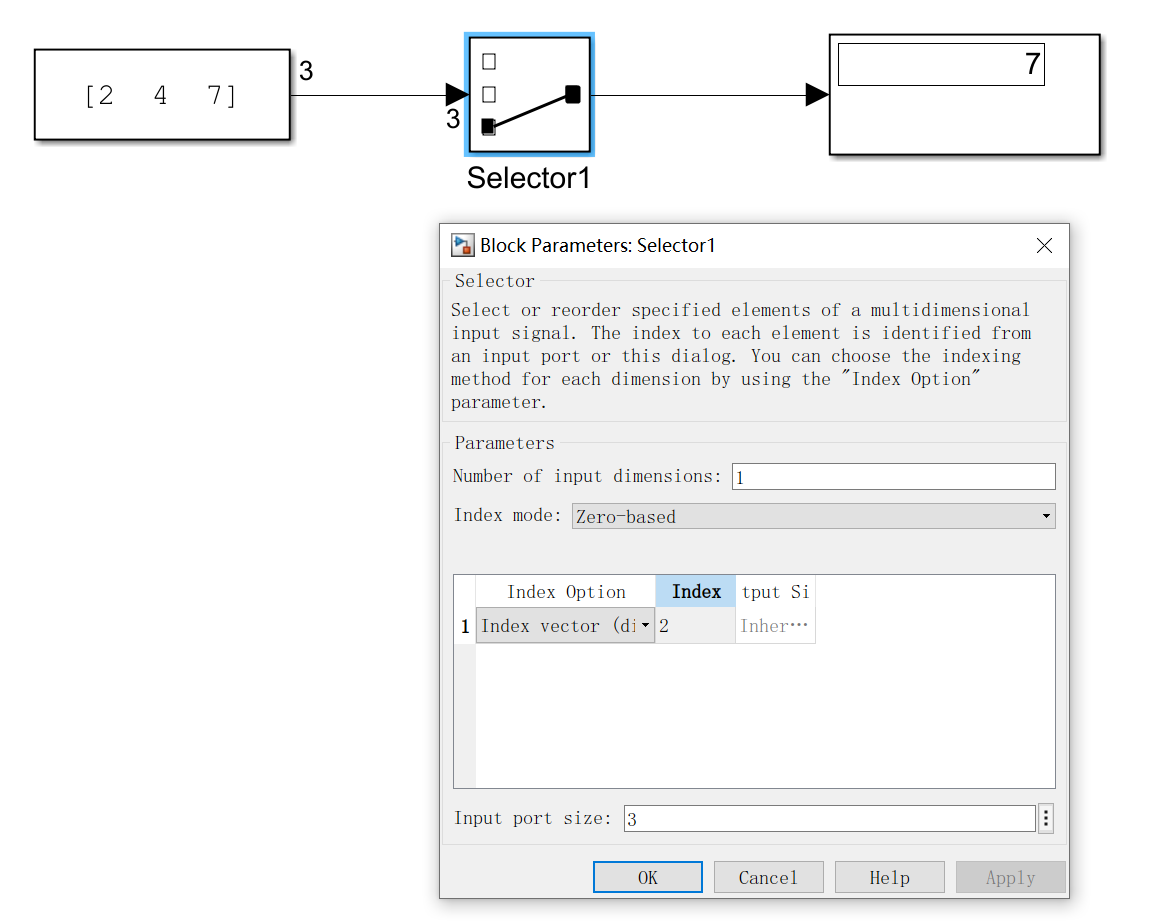
Task: Click the three-dot button beside Input port size
Action: (1046, 818)
